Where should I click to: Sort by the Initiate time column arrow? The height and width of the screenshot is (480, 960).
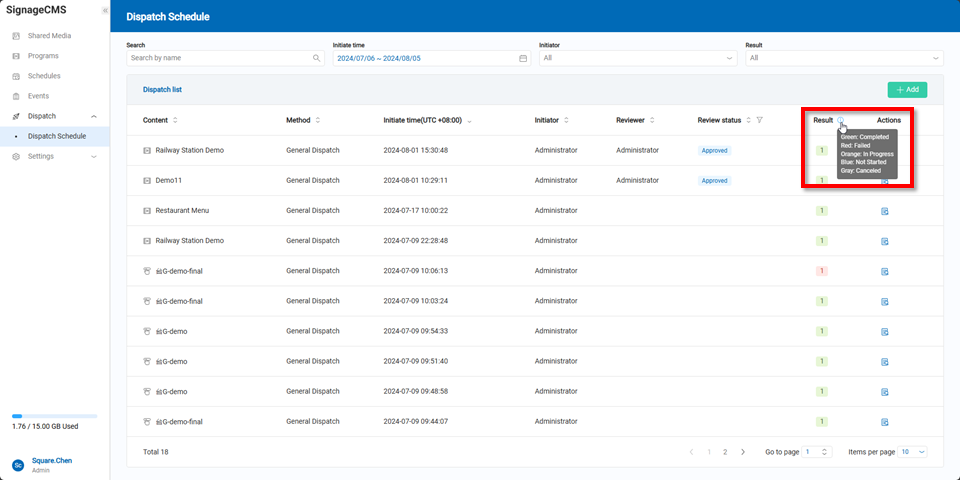click(x=470, y=120)
